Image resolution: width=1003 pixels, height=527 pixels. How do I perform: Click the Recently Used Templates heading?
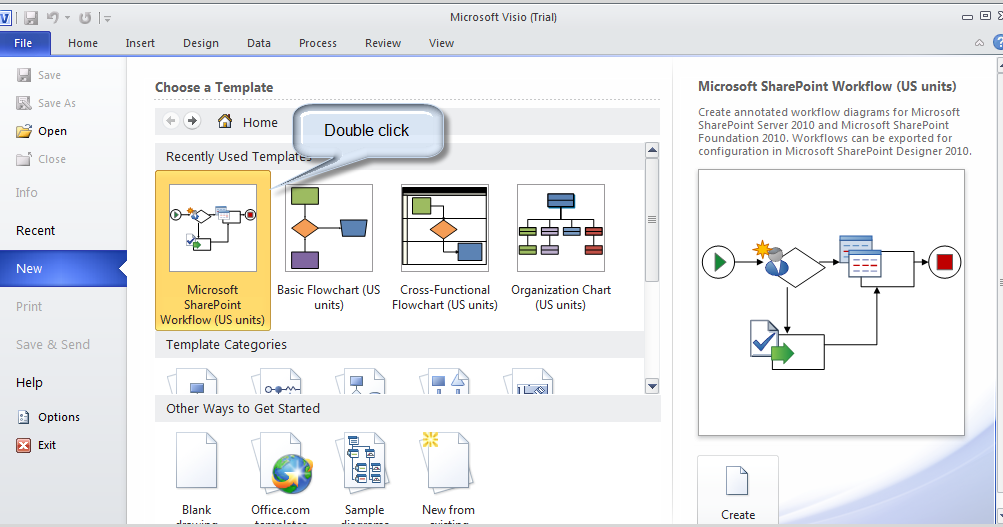pos(239,157)
